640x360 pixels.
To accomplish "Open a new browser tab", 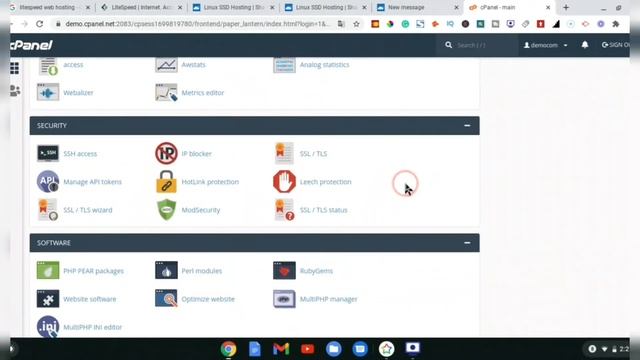I will (x=566, y=7).
